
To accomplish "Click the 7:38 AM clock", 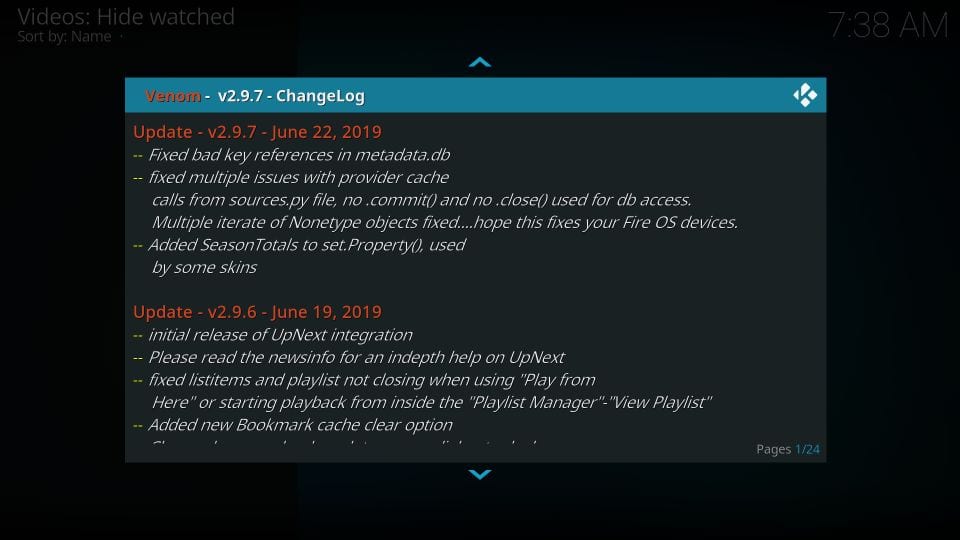I will (888, 26).
